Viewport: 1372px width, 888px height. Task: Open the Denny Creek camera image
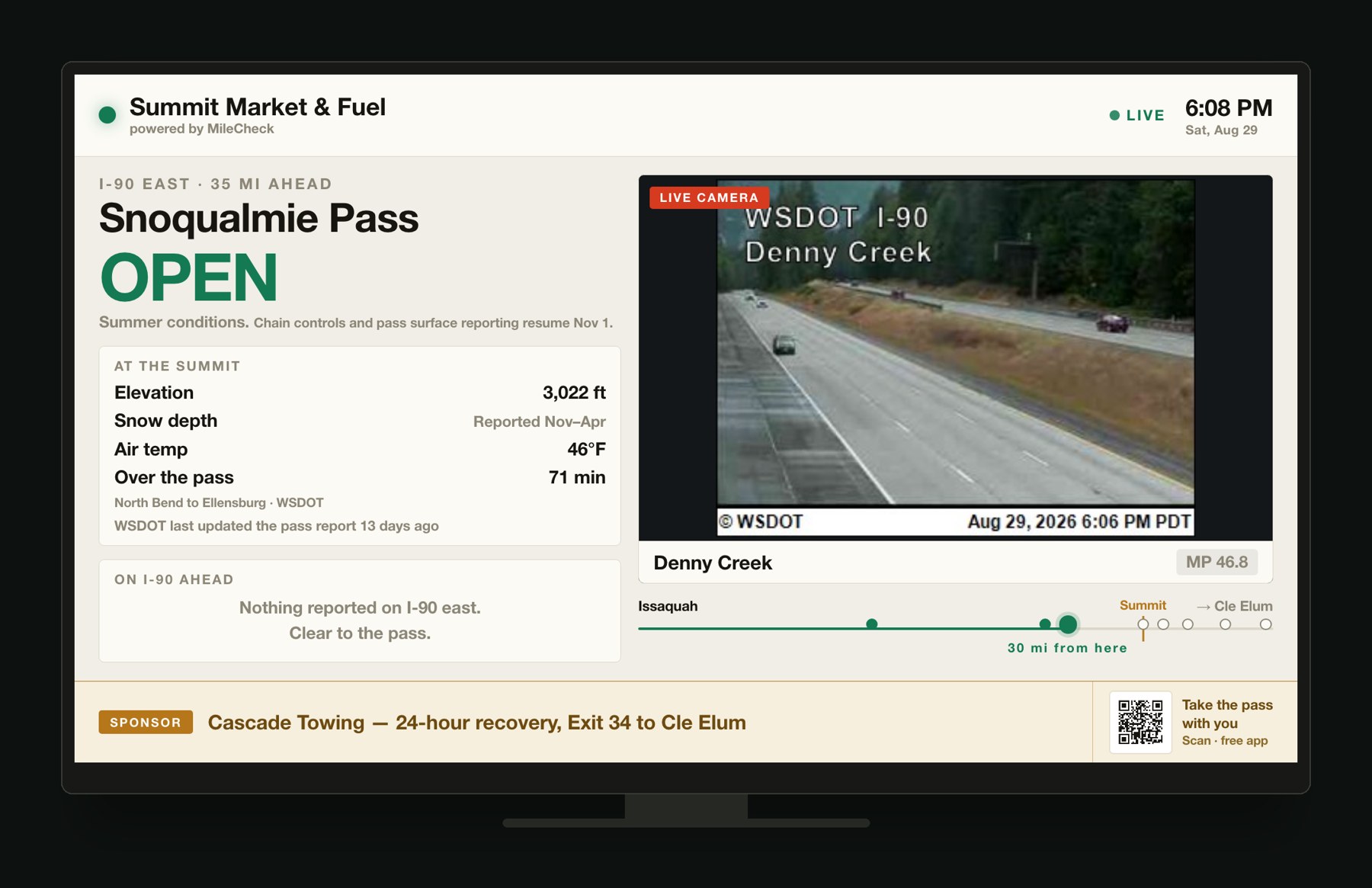click(x=955, y=357)
